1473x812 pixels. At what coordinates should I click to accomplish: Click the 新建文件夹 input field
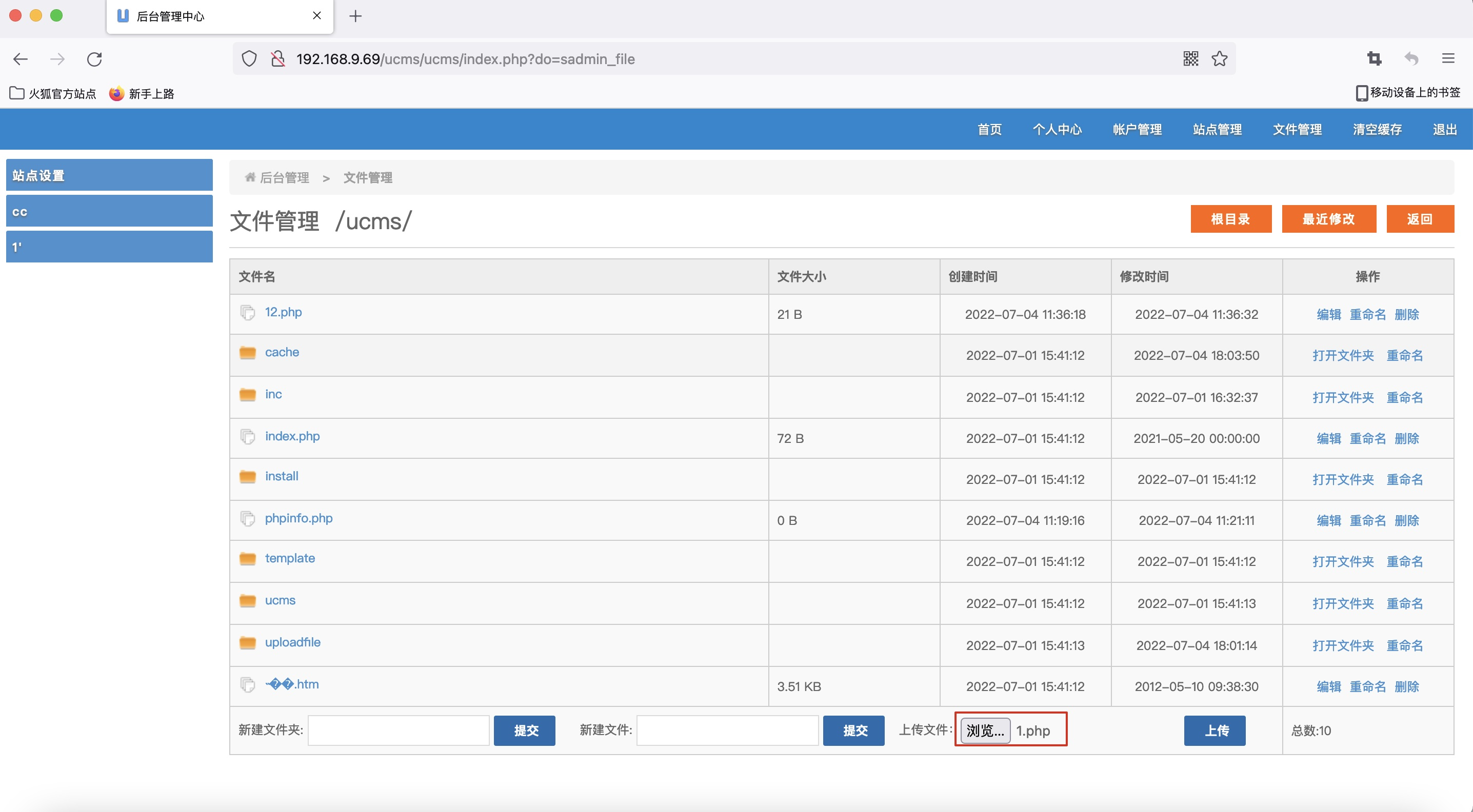pos(398,730)
